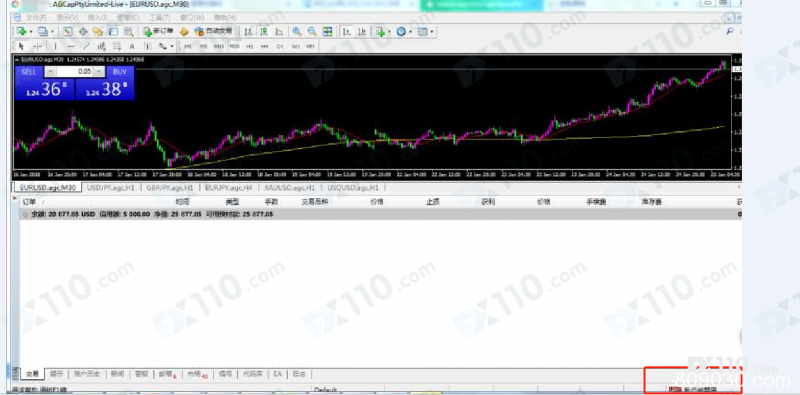Click the New Order (新订单) toolbar button
The height and width of the screenshot is (395, 800).
158,32
